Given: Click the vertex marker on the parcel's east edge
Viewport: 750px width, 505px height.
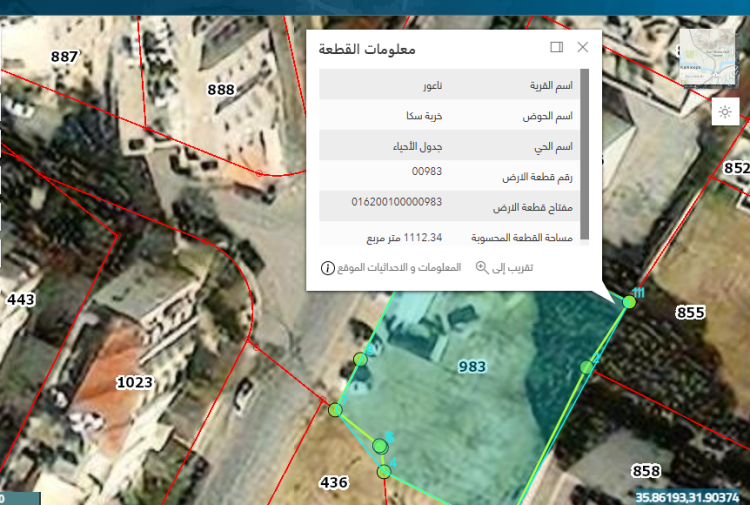Looking at the screenshot, I should coord(587,369).
